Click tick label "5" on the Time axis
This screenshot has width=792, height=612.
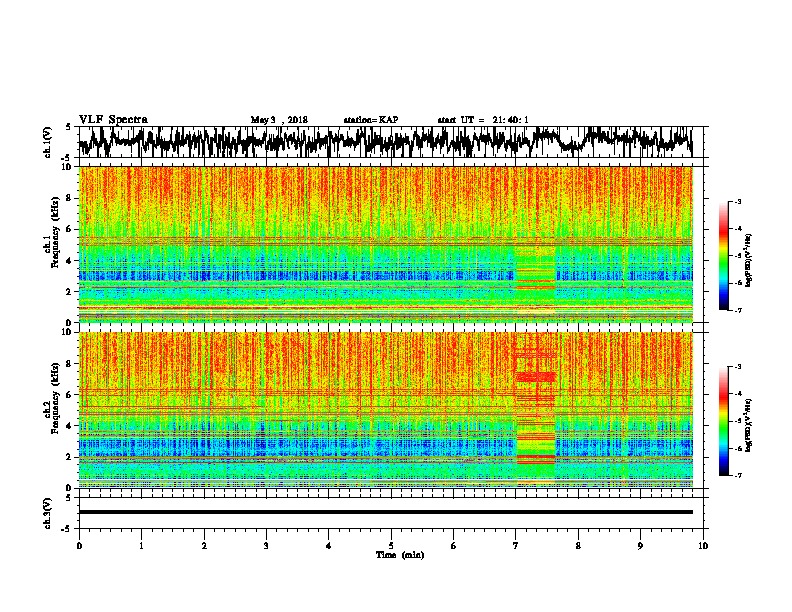click(391, 546)
